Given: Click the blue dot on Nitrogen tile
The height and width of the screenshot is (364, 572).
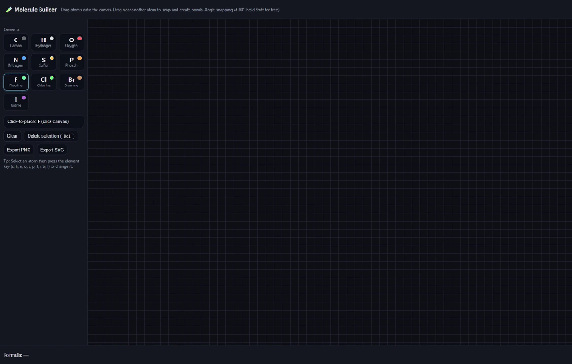Looking at the screenshot, I should pyautogui.click(x=24, y=58).
